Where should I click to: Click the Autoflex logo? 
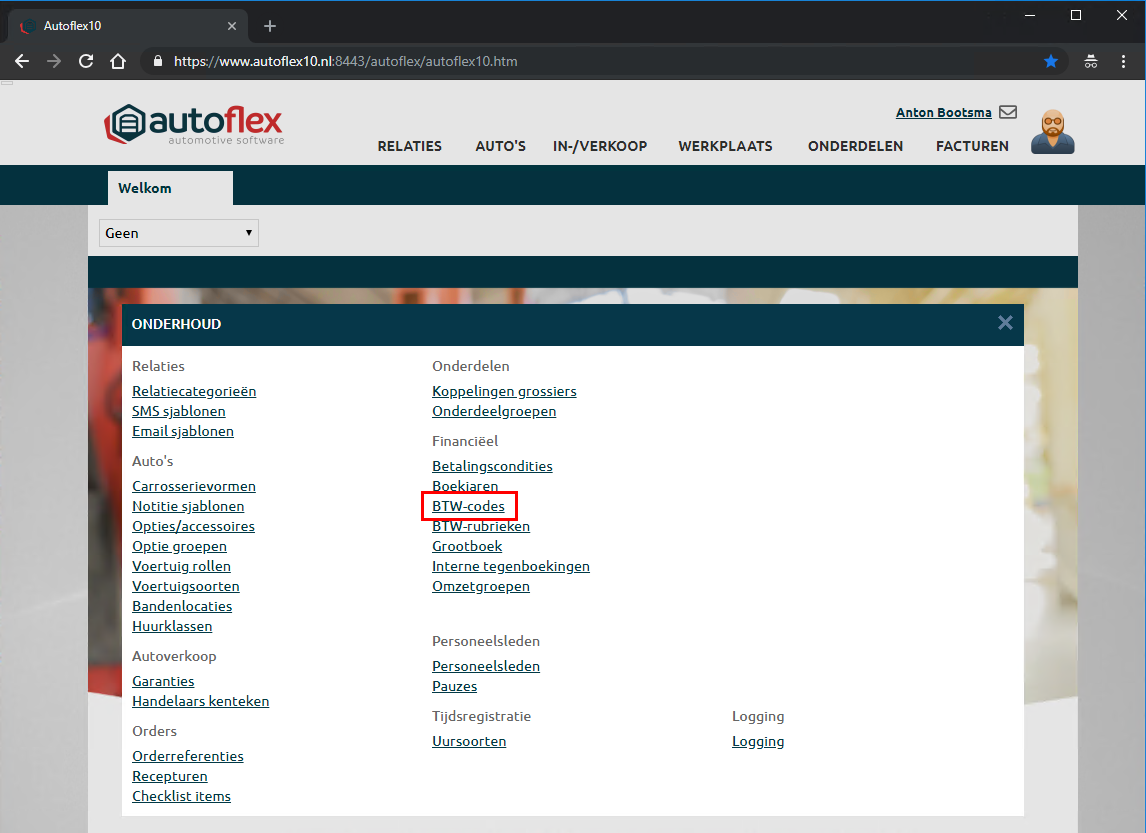pos(194,125)
